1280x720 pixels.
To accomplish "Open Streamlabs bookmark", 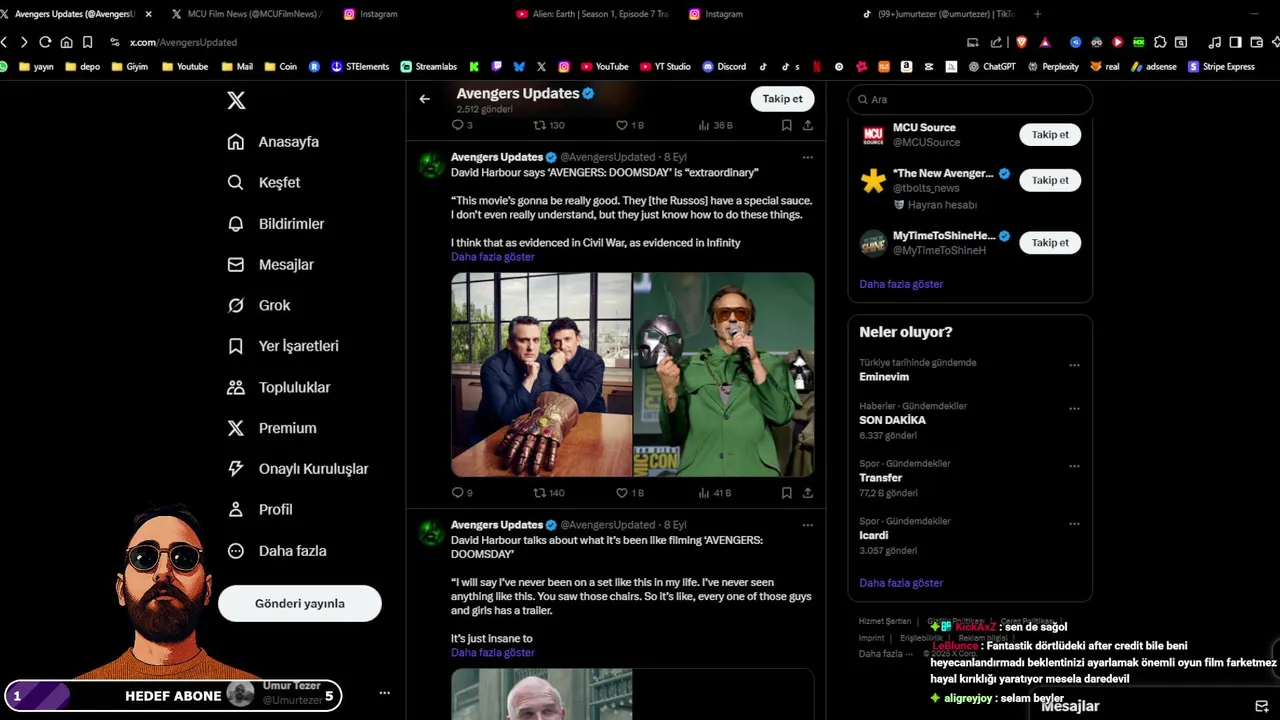I will pos(429,67).
